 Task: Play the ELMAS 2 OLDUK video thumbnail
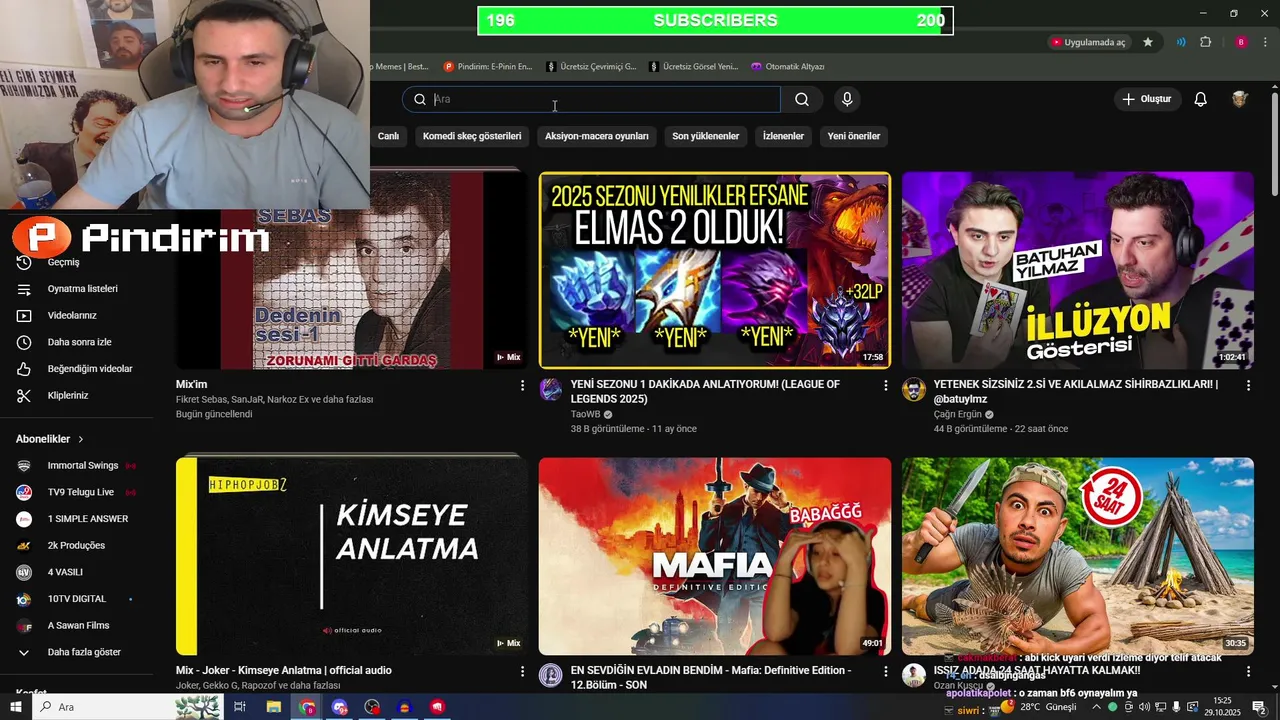pos(715,270)
